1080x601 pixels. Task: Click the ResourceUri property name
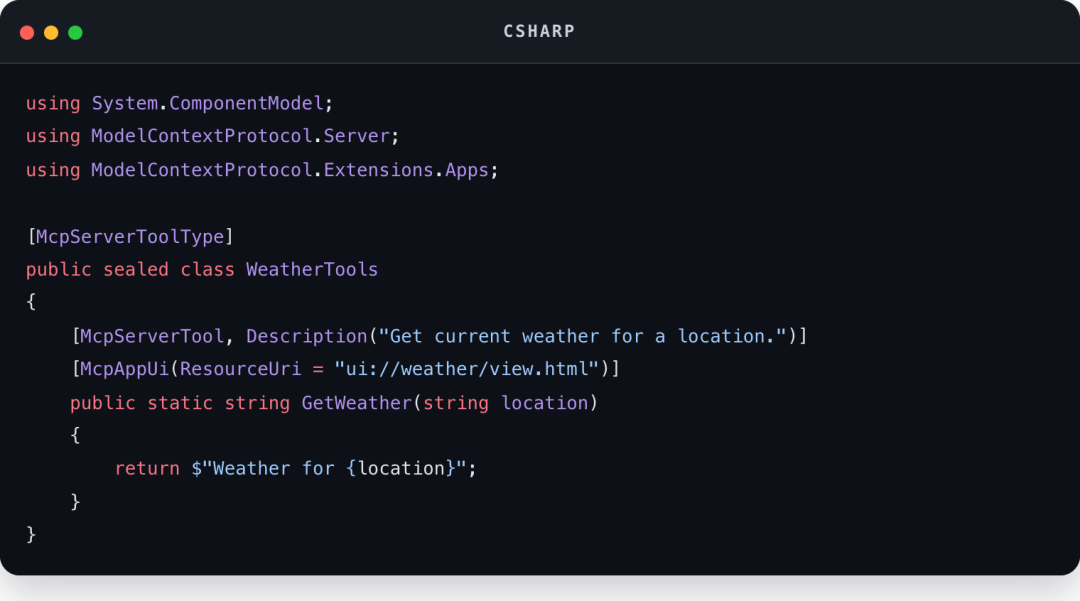240,370
